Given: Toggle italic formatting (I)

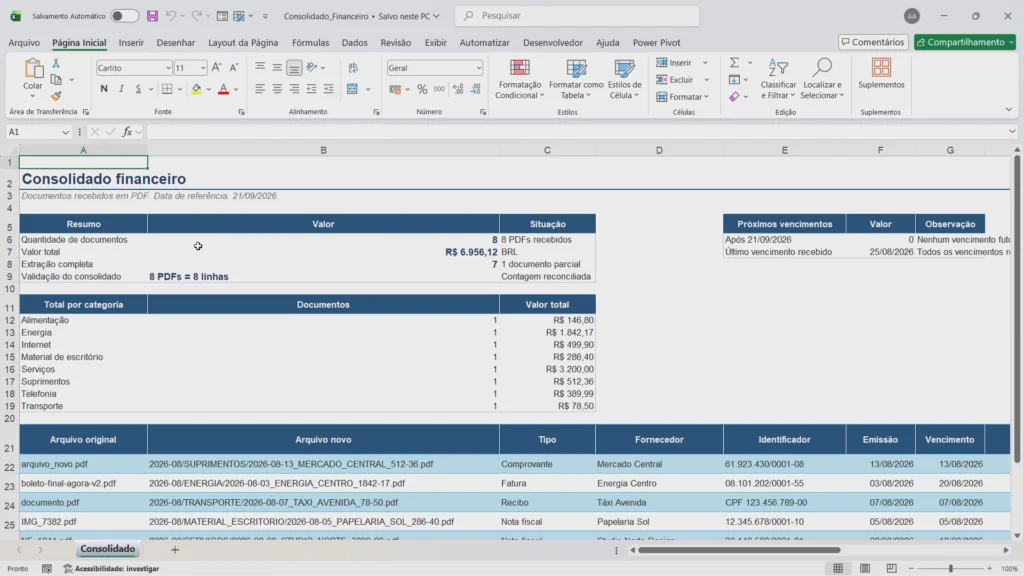Looking at the screenshot, I should pos(121,89).
